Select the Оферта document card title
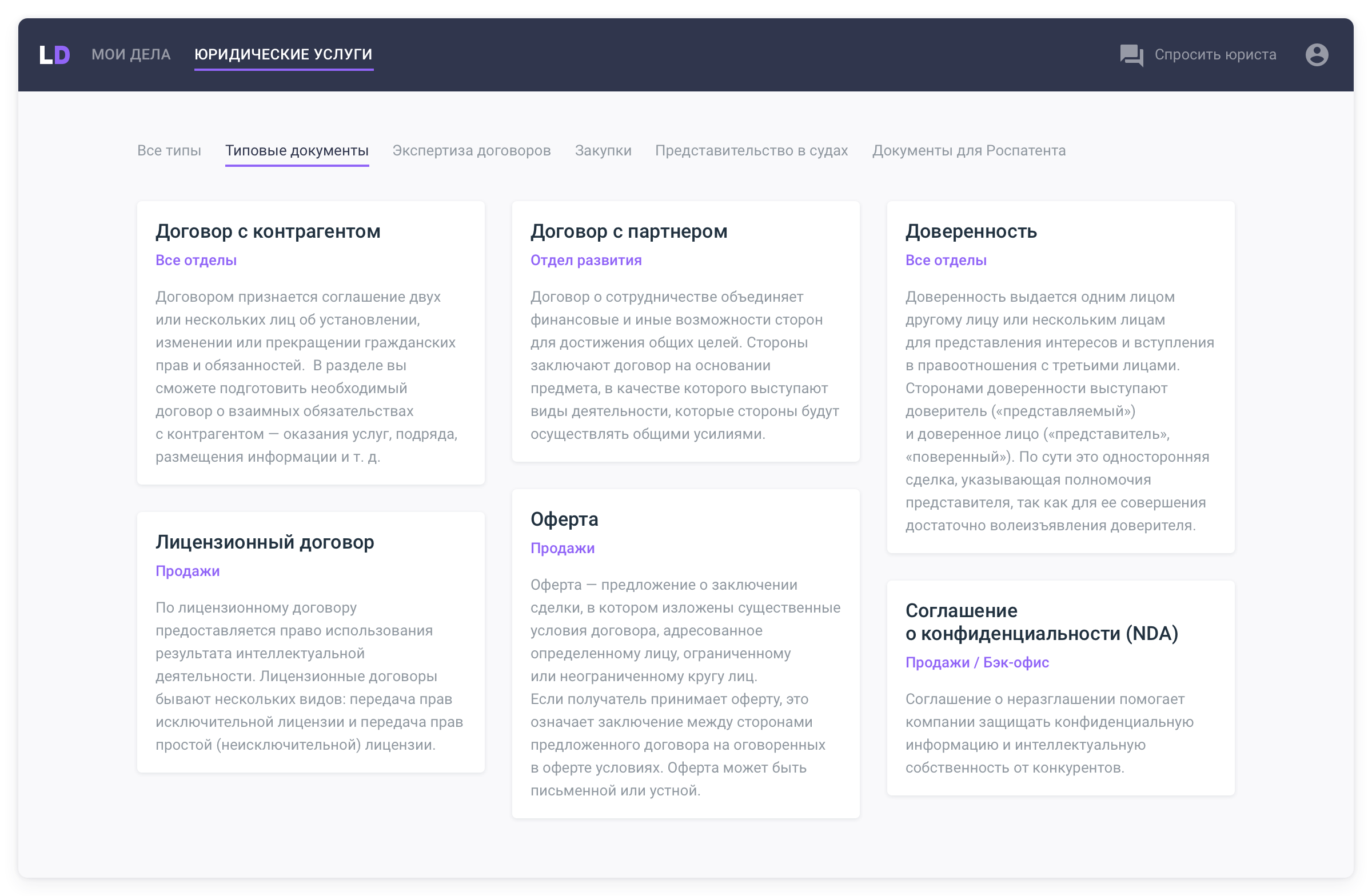Image resolution: width=1372 pixels, height=896 pixels. 564,519
